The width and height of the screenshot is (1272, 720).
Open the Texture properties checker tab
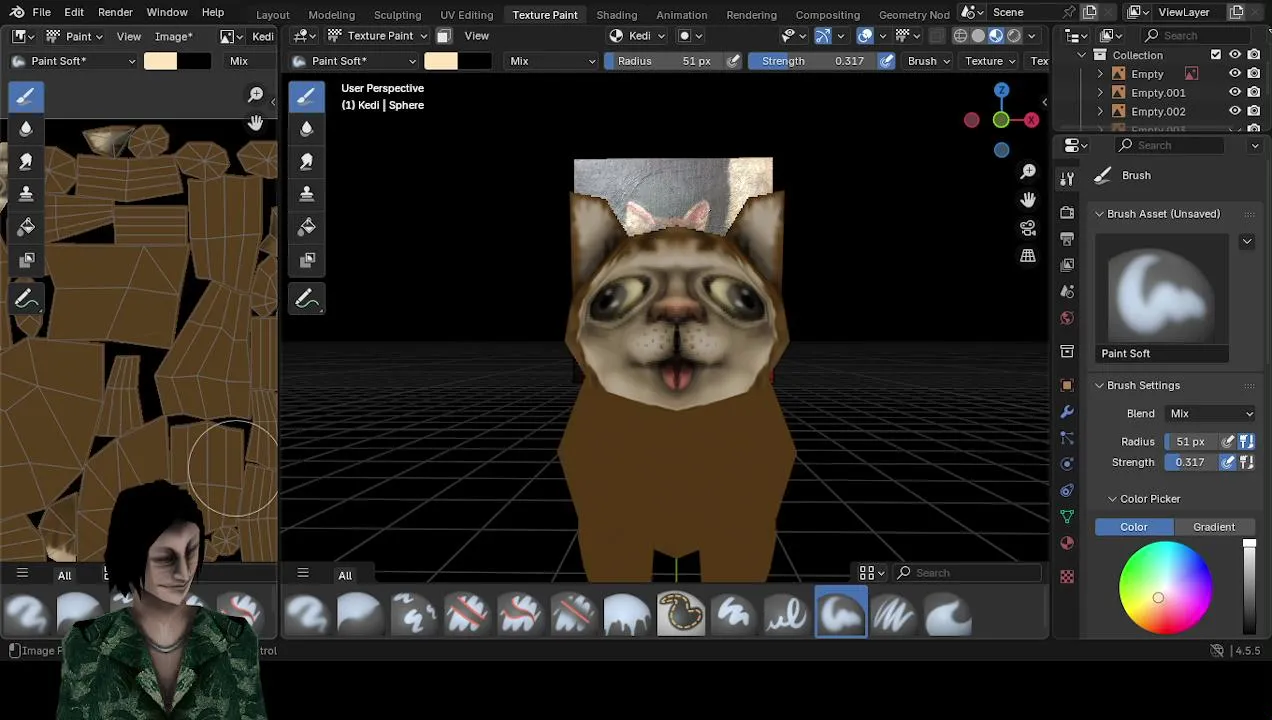[x=1067, y=577]
